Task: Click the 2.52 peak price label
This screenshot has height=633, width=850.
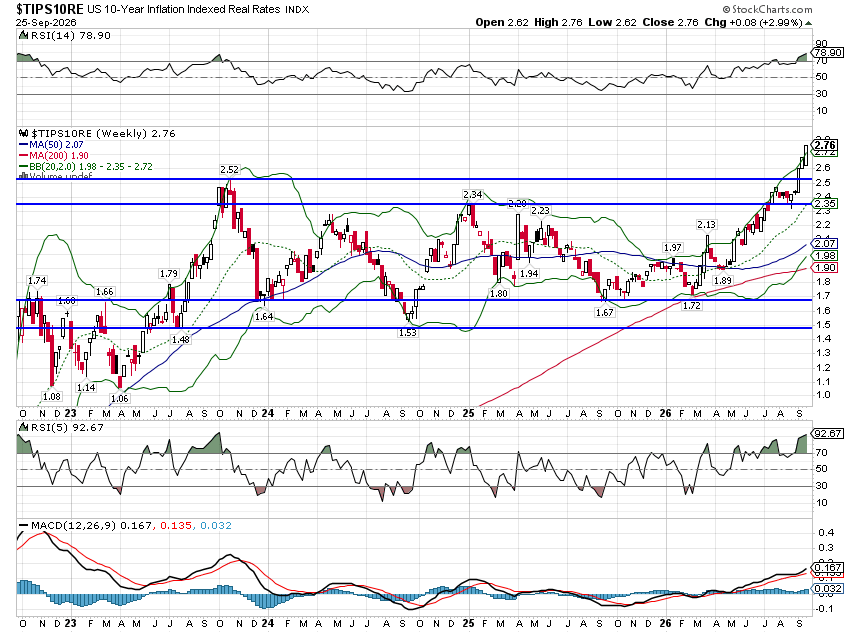Action: click(229, 170)
